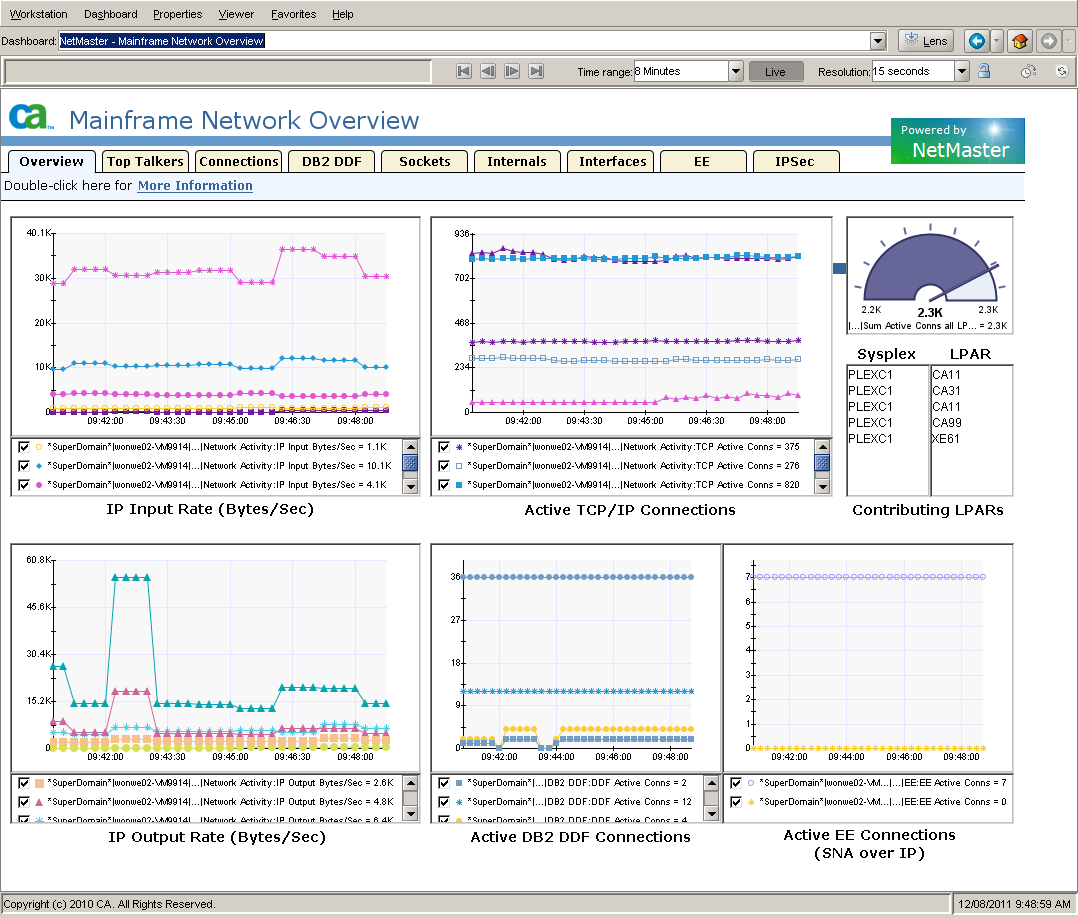
Task: Open the Time range dropdown
Action: click(736, 71)
